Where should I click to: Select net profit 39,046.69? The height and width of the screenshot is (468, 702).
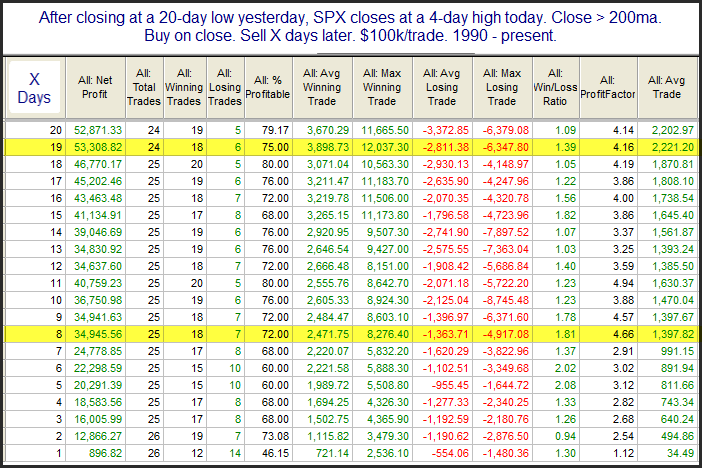tap(98, 232)
